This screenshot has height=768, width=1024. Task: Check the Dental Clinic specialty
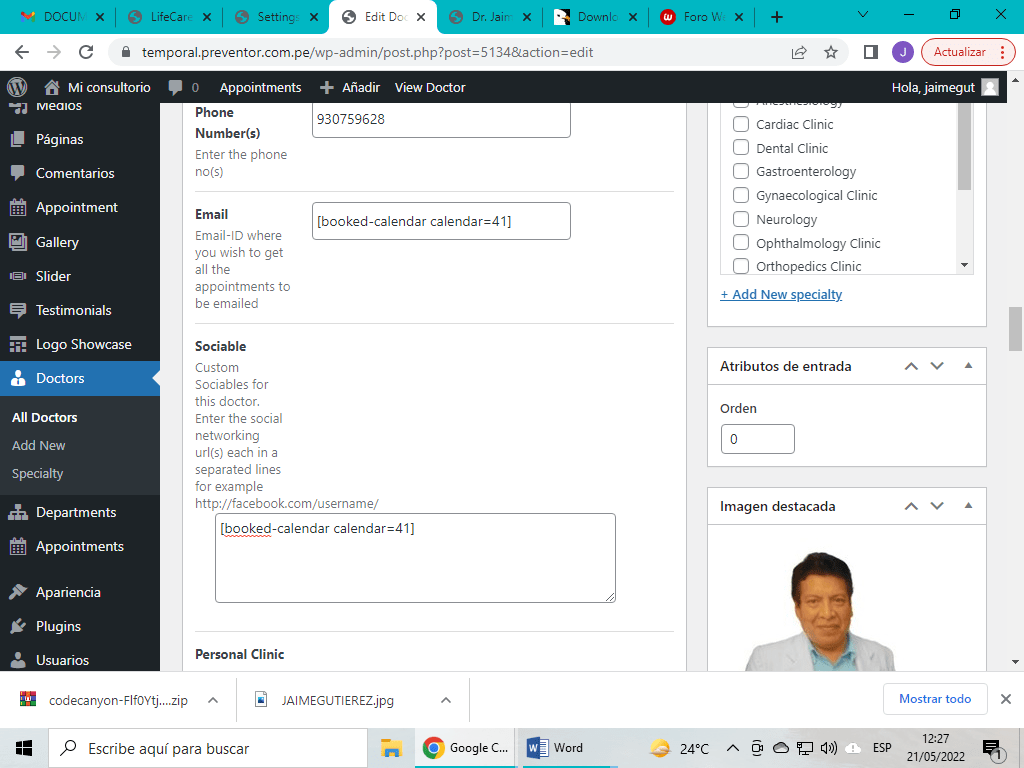point(741,148)
